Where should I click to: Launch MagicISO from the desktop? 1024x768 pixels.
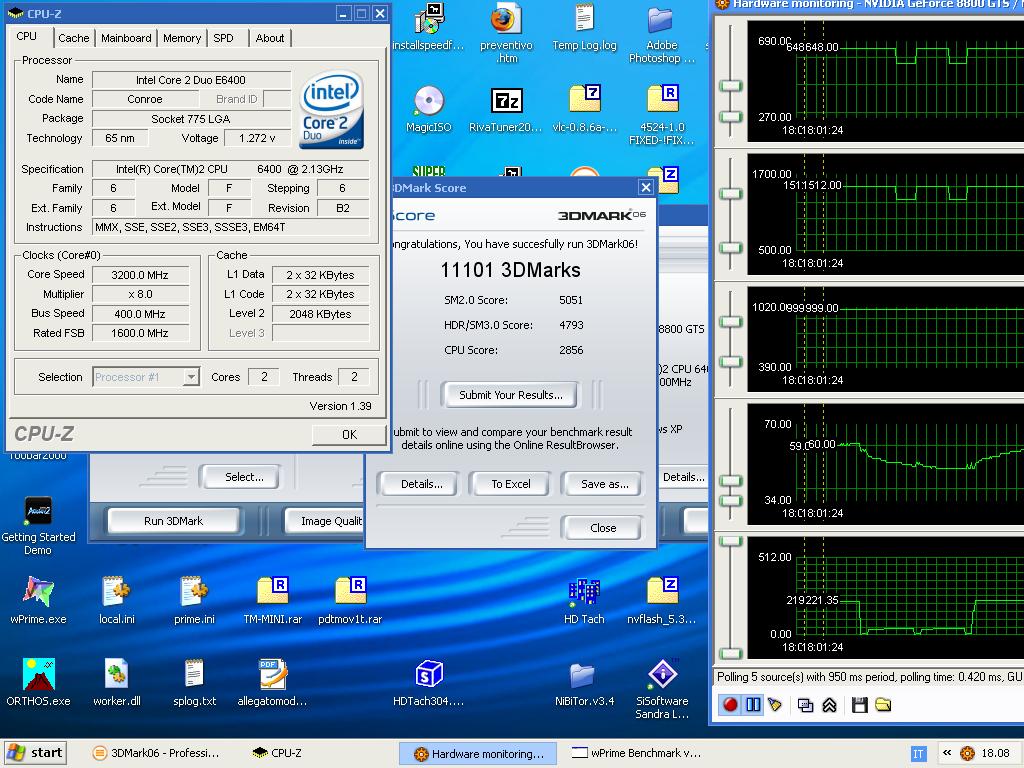tap(428, 109)
